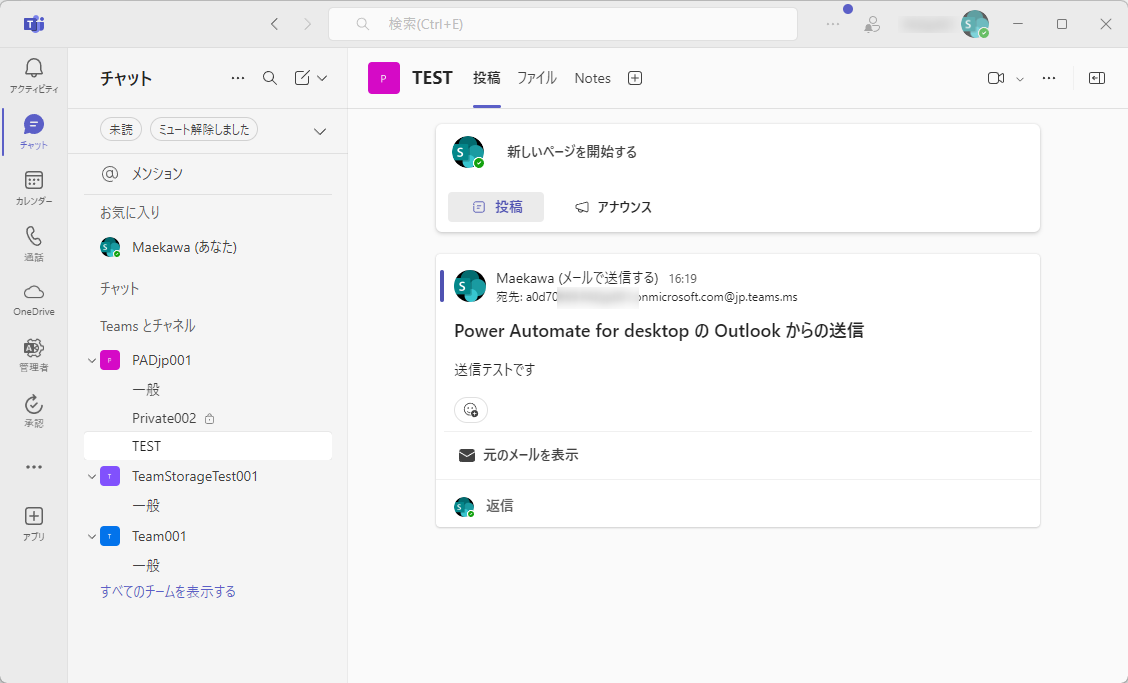
Task: Start a video meeting in TEST channel
Action: click(996, 78)
